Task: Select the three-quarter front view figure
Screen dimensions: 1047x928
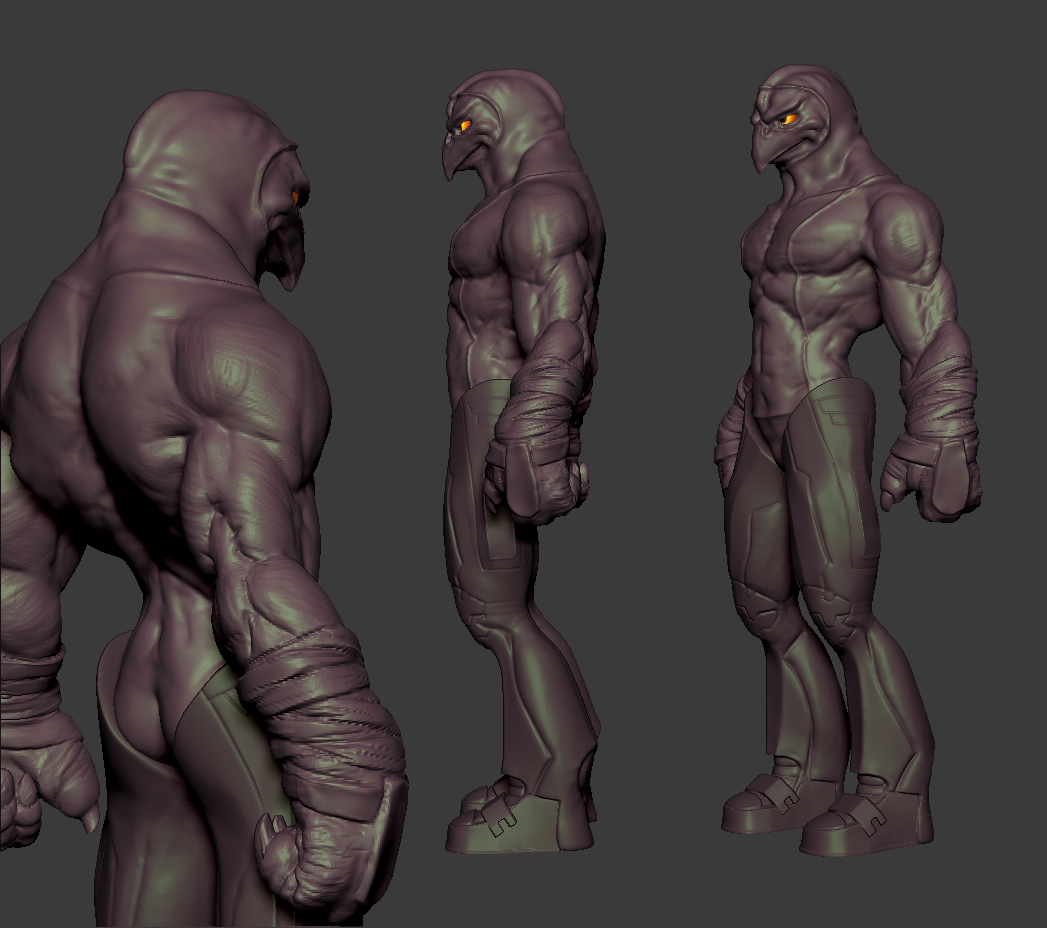Action: (851, 461)
